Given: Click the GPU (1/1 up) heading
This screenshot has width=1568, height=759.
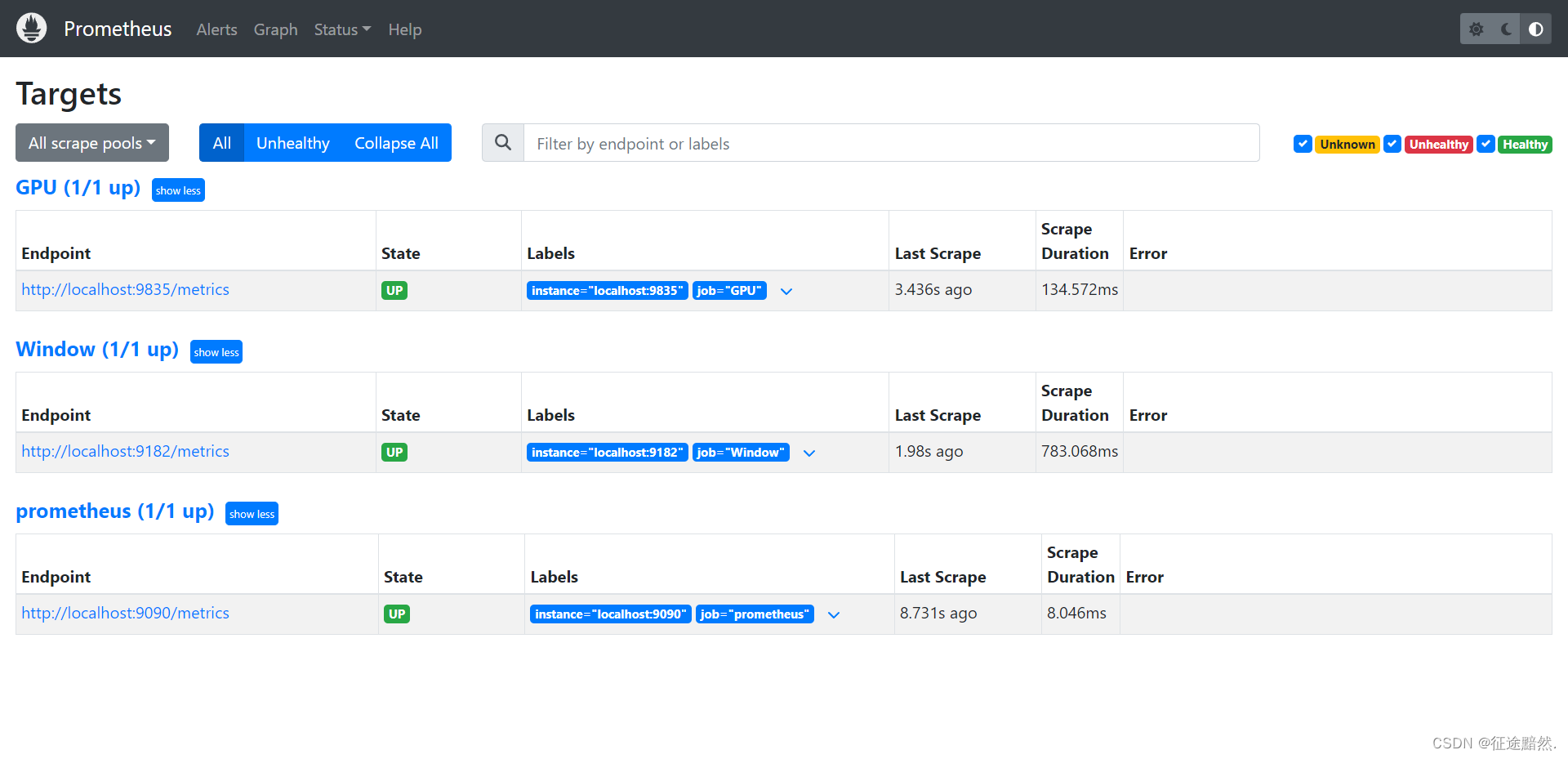Looking at the screenshot, I should pos(78,188).
